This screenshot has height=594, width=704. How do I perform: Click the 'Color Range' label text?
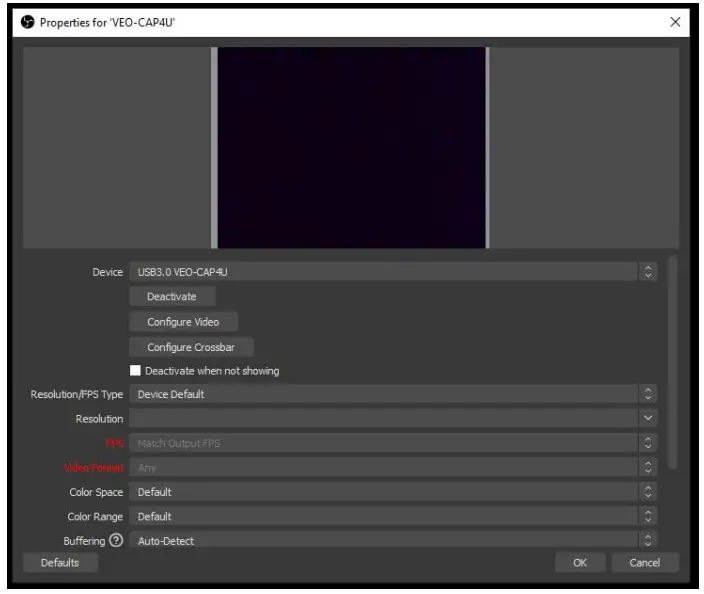pyautogui.click(x=95, y=516)
